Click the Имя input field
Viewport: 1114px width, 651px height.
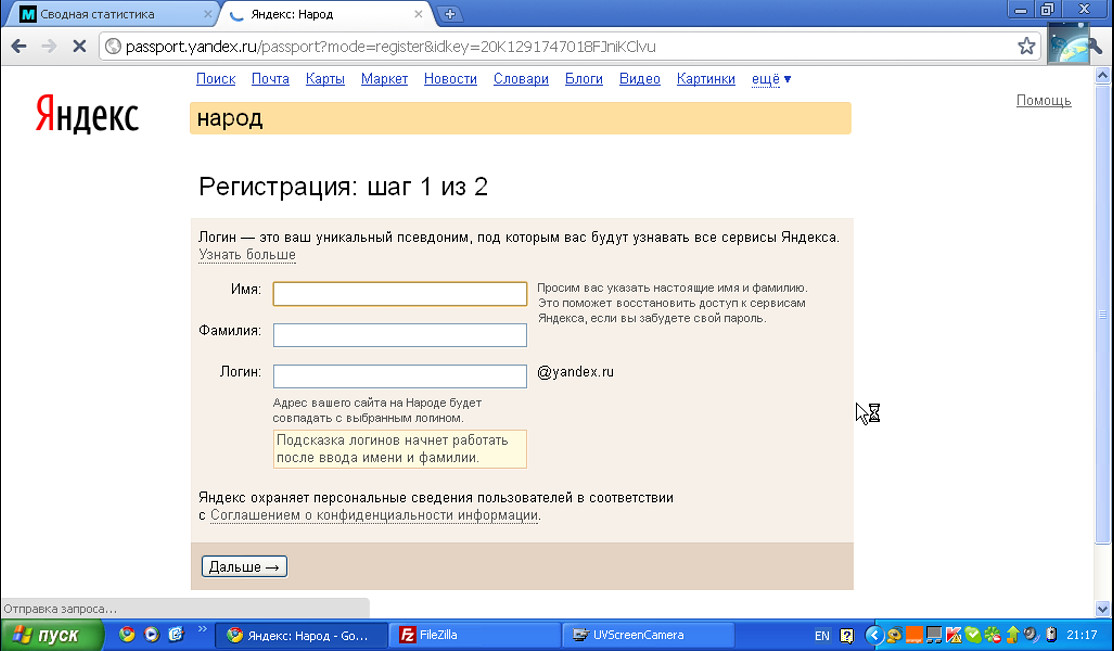[399, 293]
